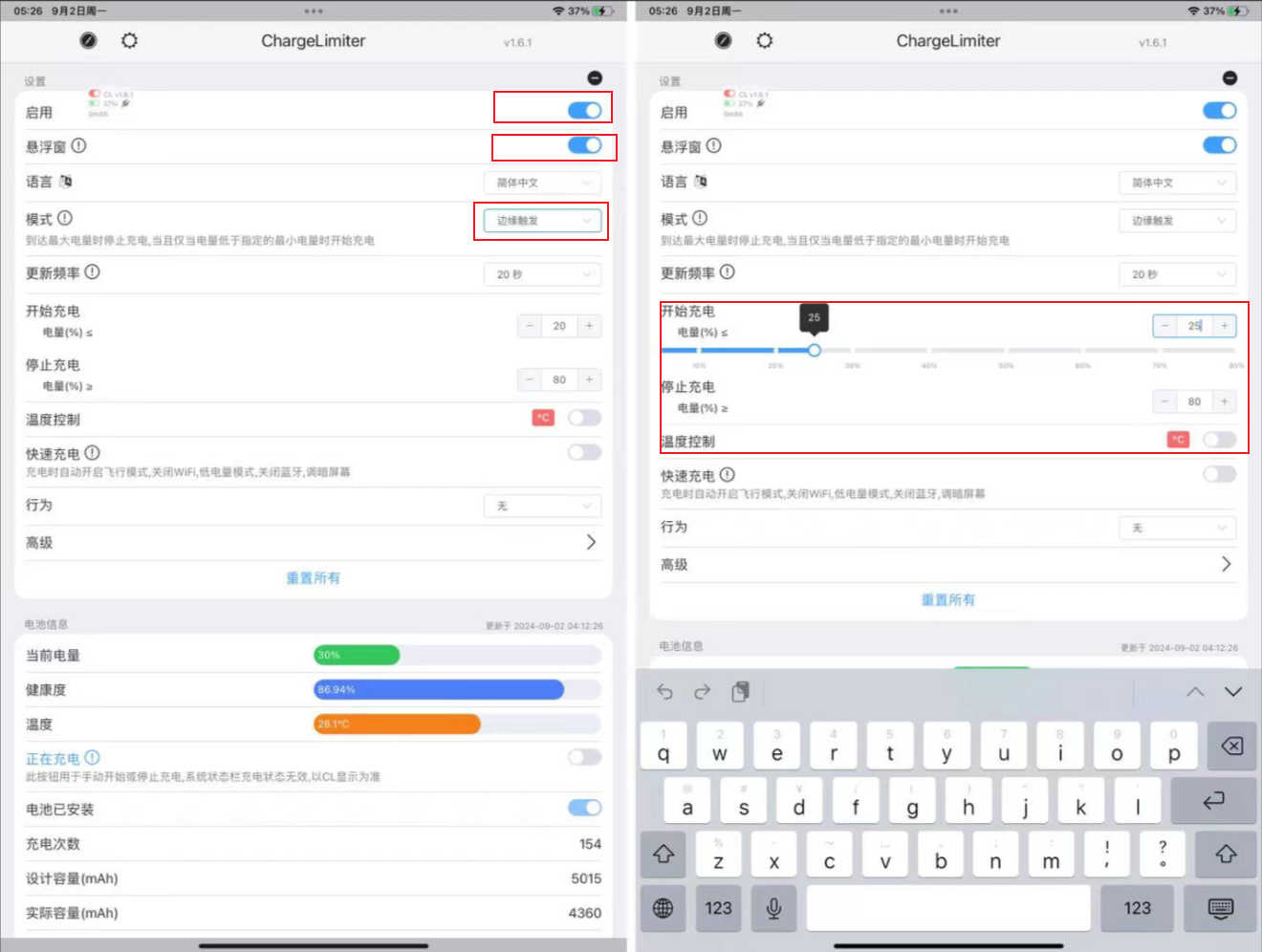This screenshot has width=1262, height=952.
Task: Open the info icon next to 悬浮窗, right screen
Action: pyautogui.click(x=714, y=145)
